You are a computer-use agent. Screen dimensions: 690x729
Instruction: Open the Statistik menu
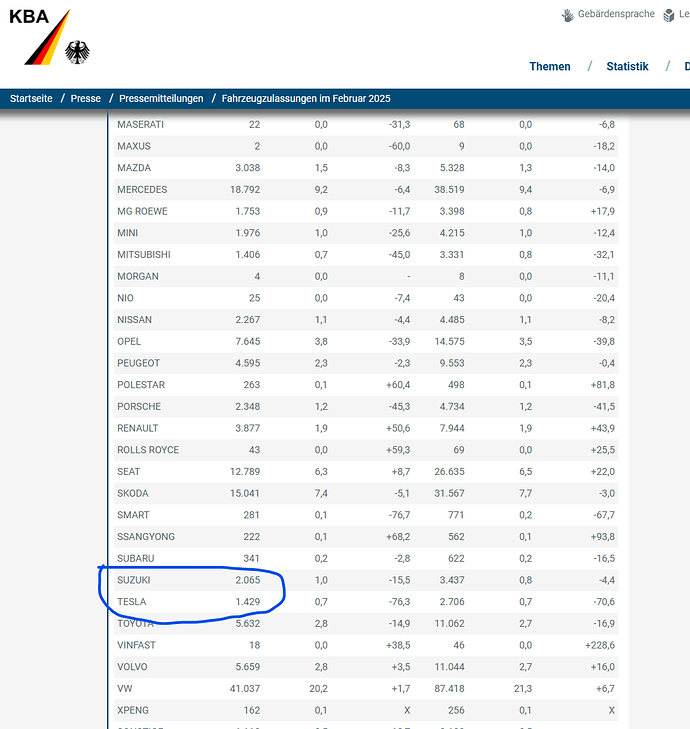[627, 66]
